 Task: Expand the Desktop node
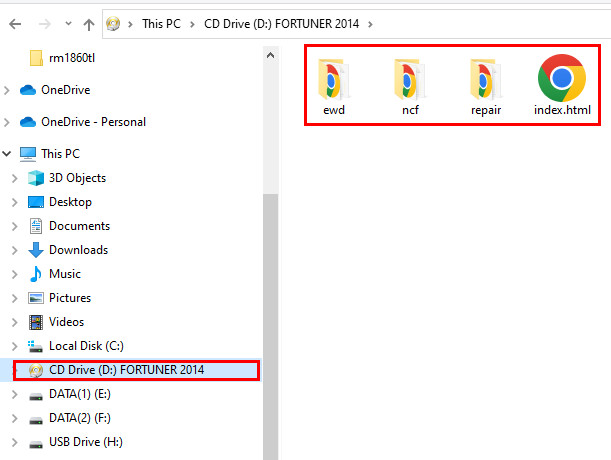[x=15, y=203]
